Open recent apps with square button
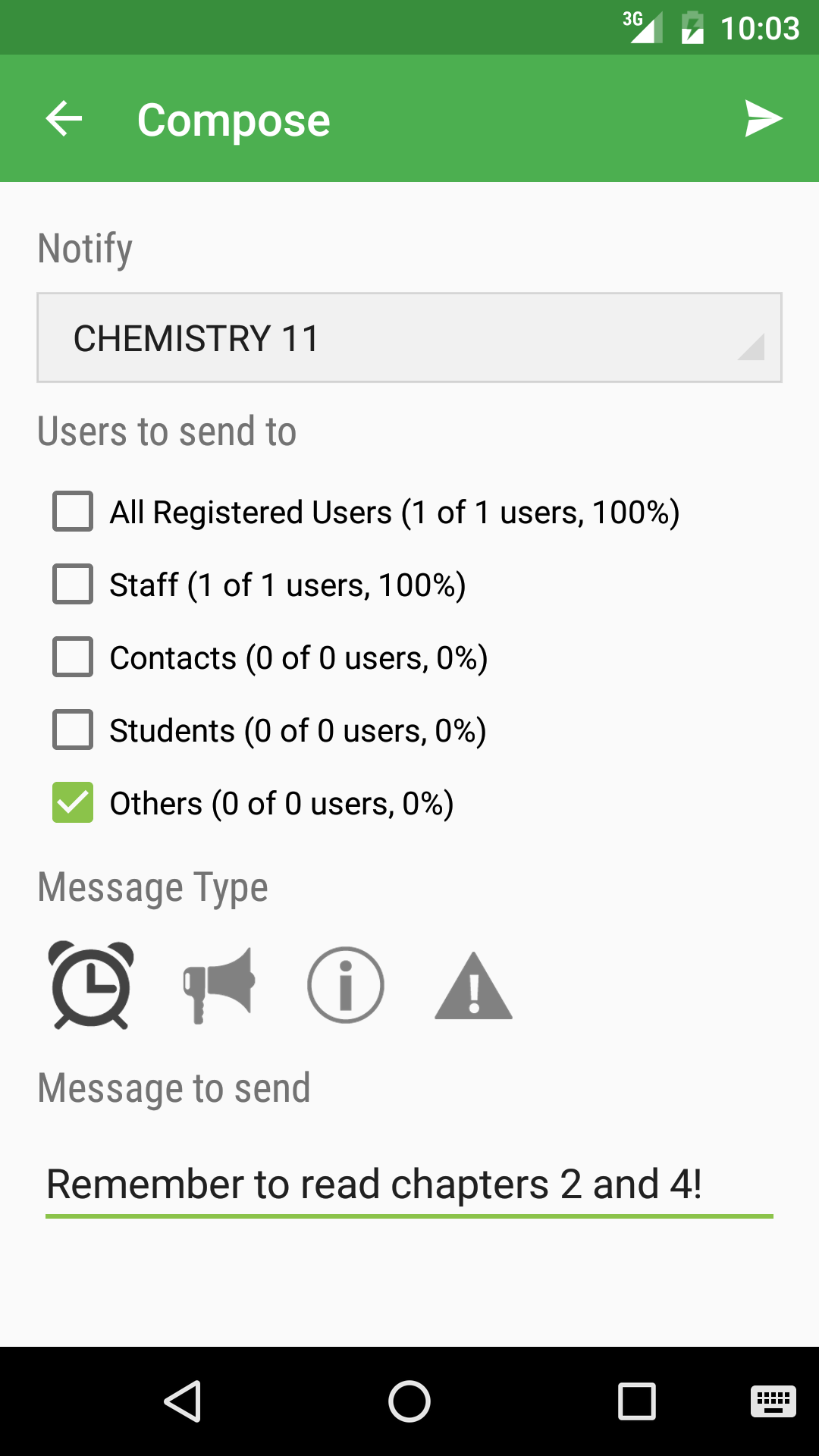 (x=637, y=1401)
